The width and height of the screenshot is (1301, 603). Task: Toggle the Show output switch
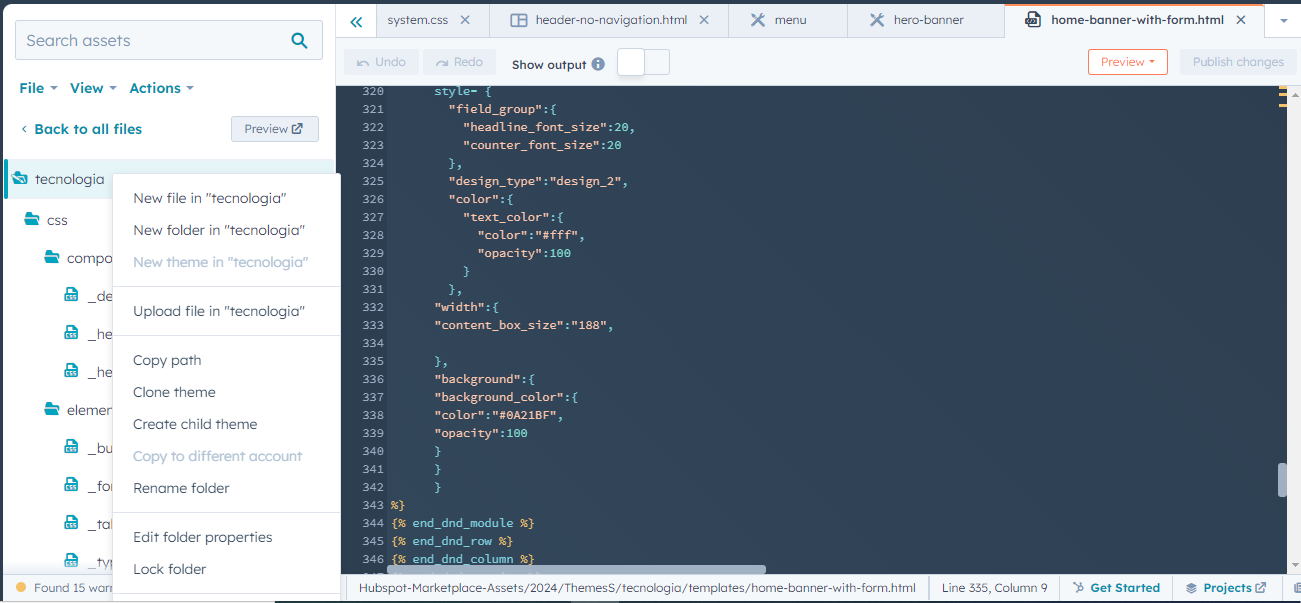(x=643, y=63)
